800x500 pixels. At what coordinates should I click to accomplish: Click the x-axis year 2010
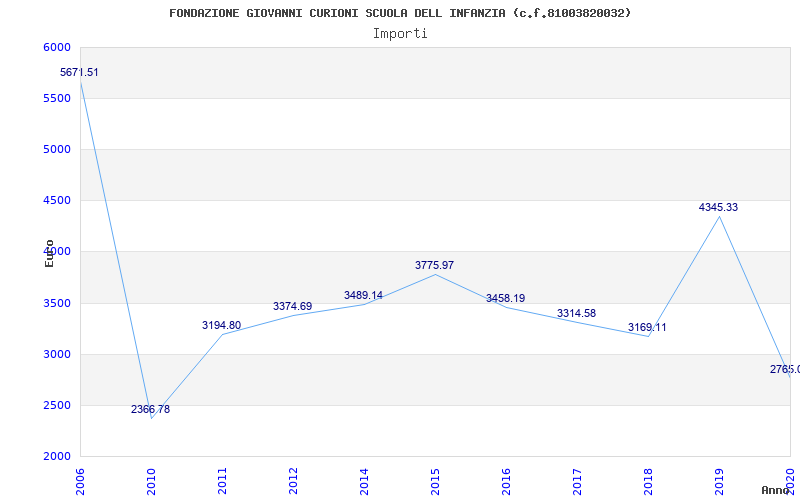point(151,482)
